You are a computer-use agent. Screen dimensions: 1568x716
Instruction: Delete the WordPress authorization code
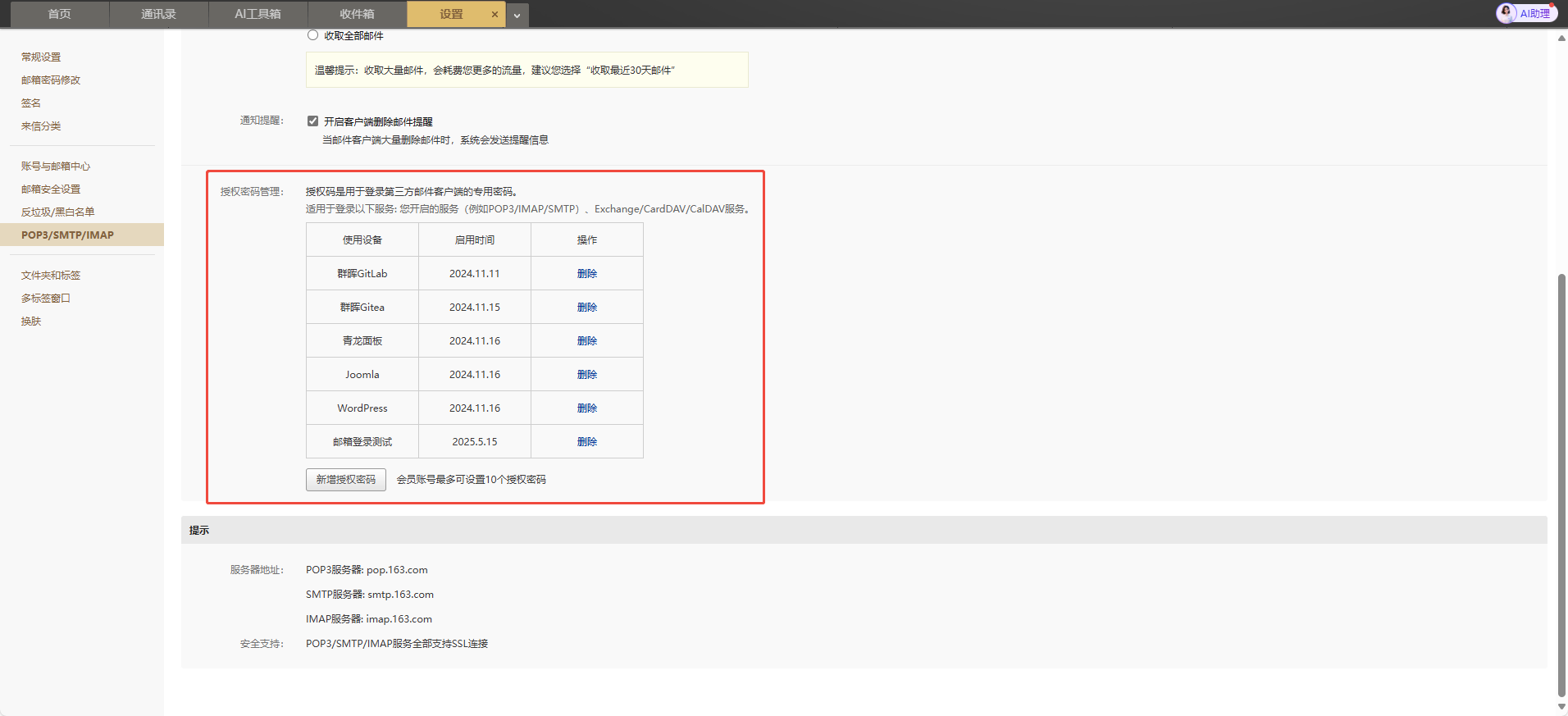coord(587,408)
